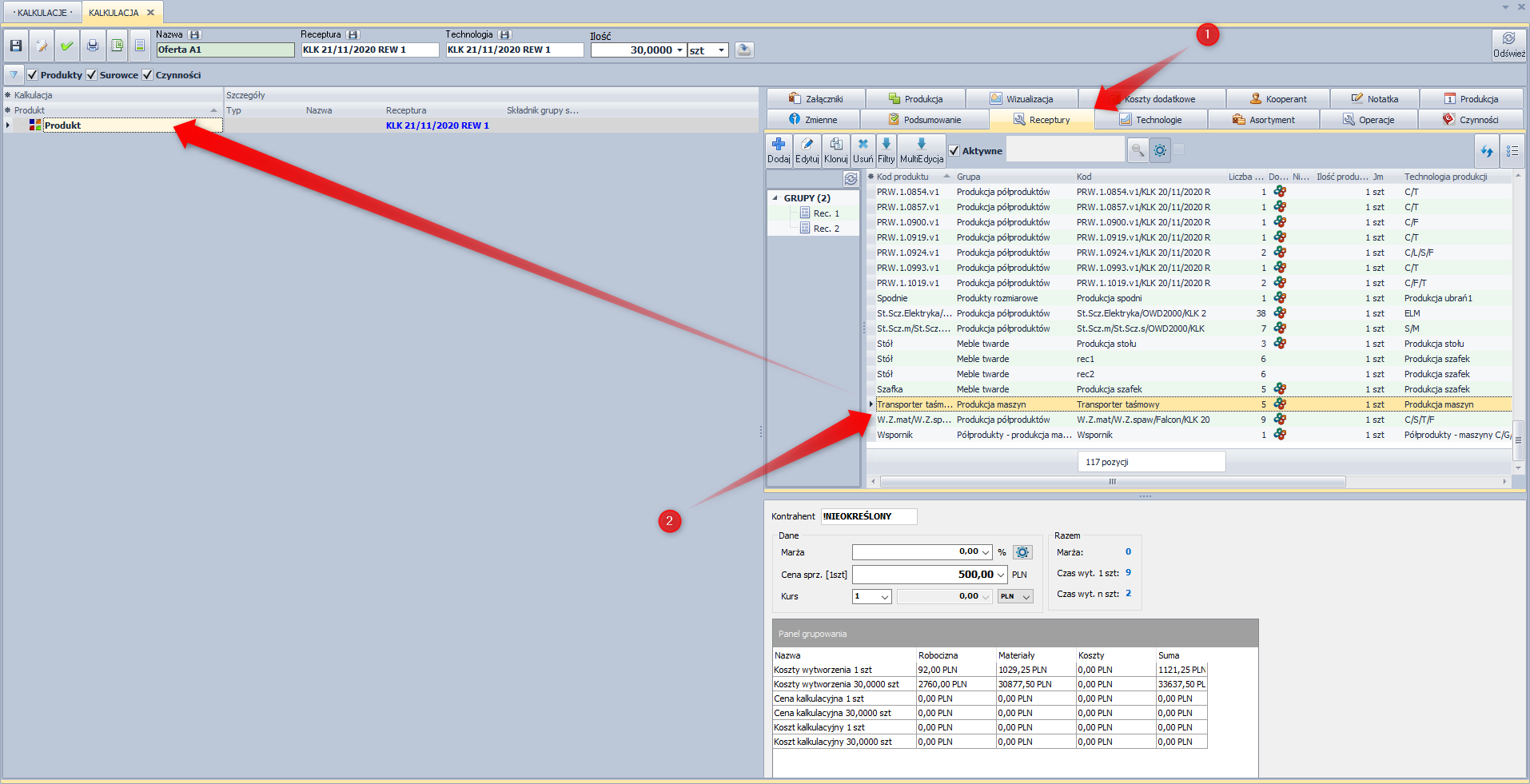The height and width of the screenshot is (784, 1530).
Task: Open the Podsumowanie tab
Action: (924, 120)
